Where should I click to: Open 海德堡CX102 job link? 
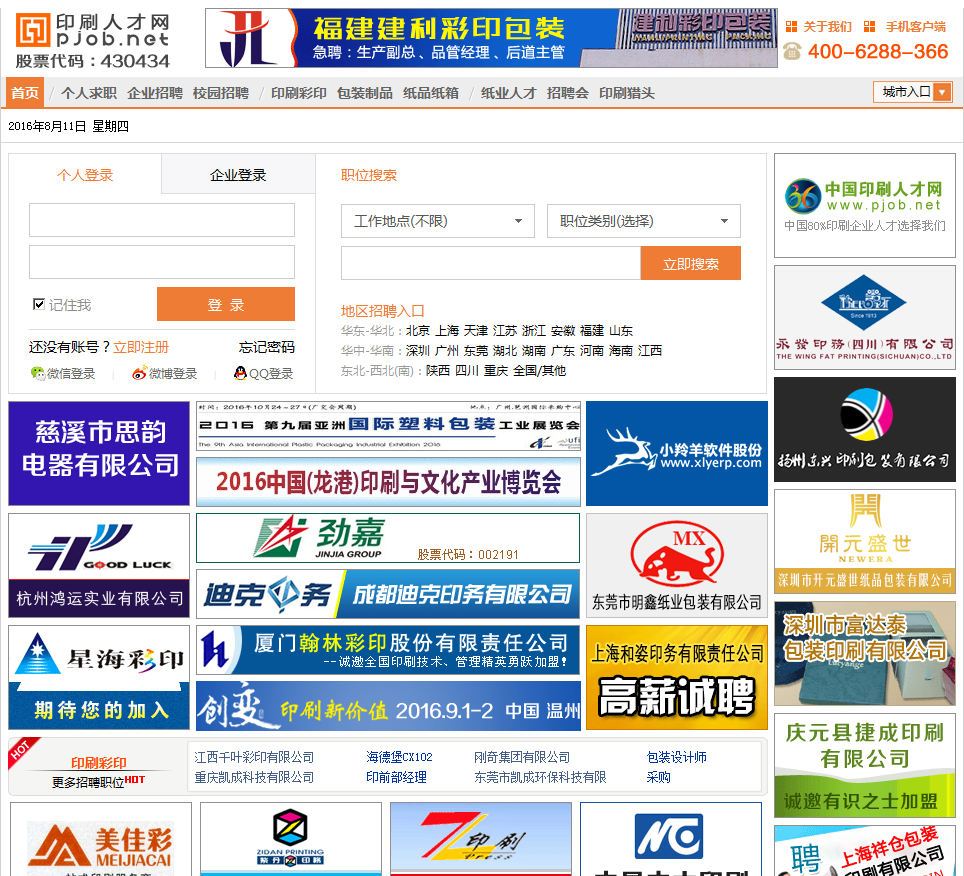pos(399,757)
